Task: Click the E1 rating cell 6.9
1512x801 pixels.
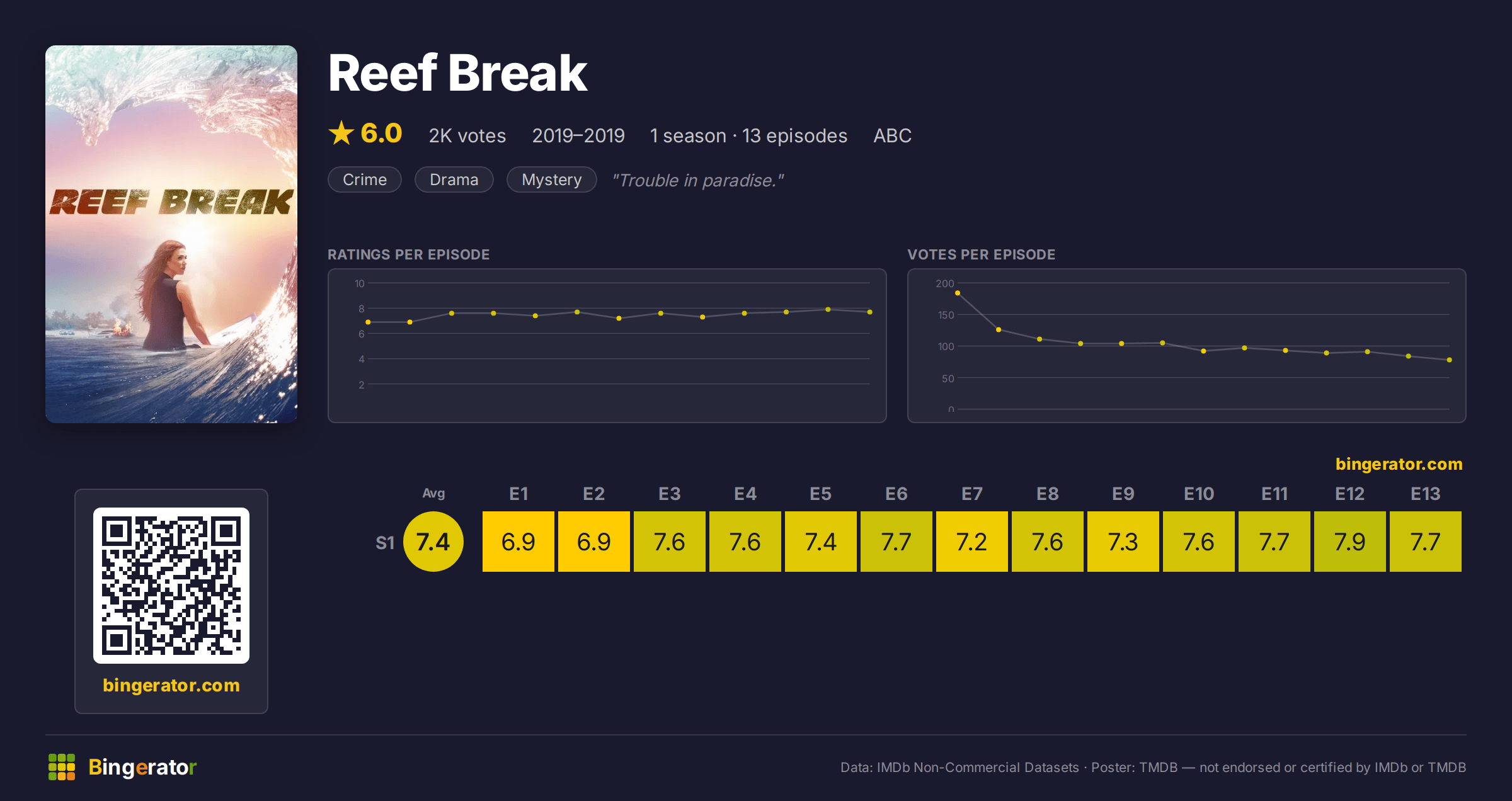Action: pyautogui.click(x=518, y=542)
